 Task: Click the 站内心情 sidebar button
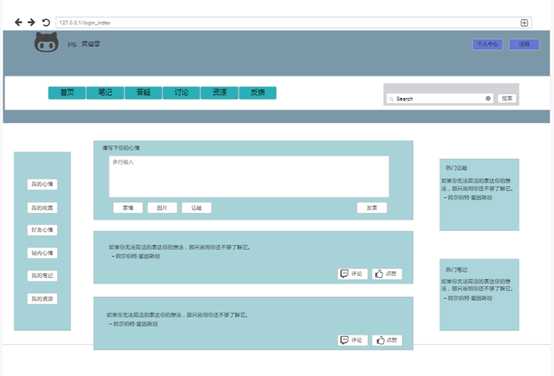(x=42, y=253)
